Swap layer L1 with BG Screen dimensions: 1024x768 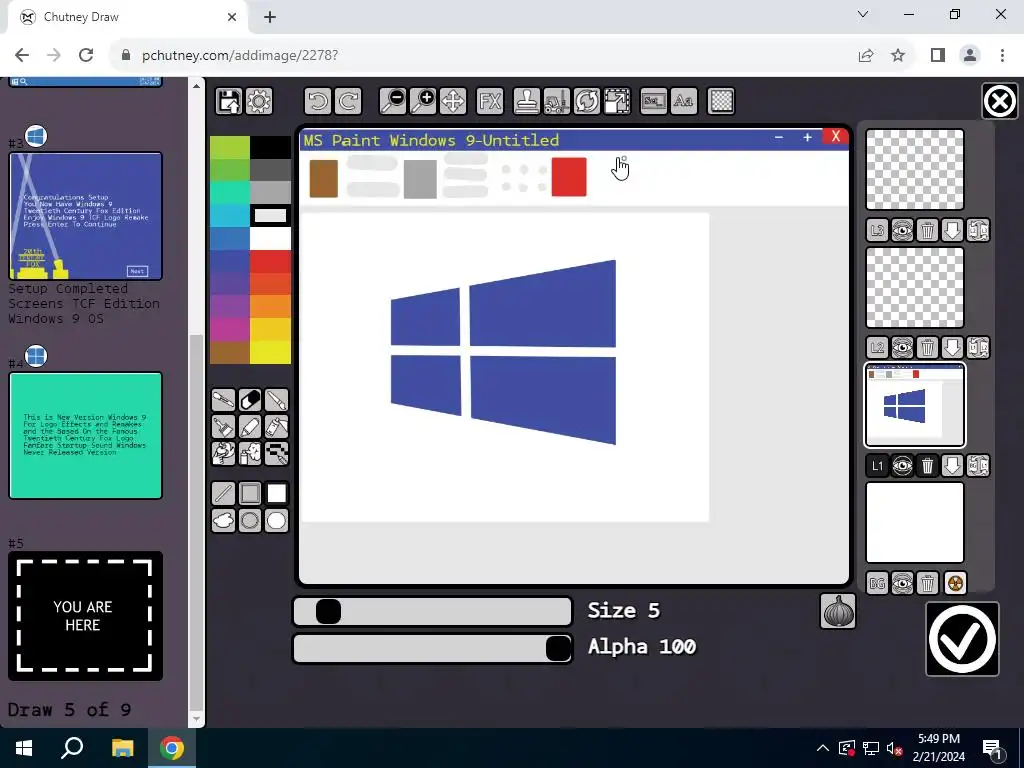click(x=978, y=466)
